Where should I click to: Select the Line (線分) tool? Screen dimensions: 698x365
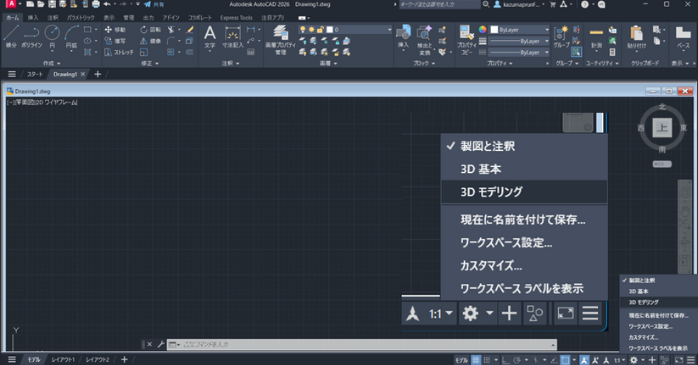[11, 36]
